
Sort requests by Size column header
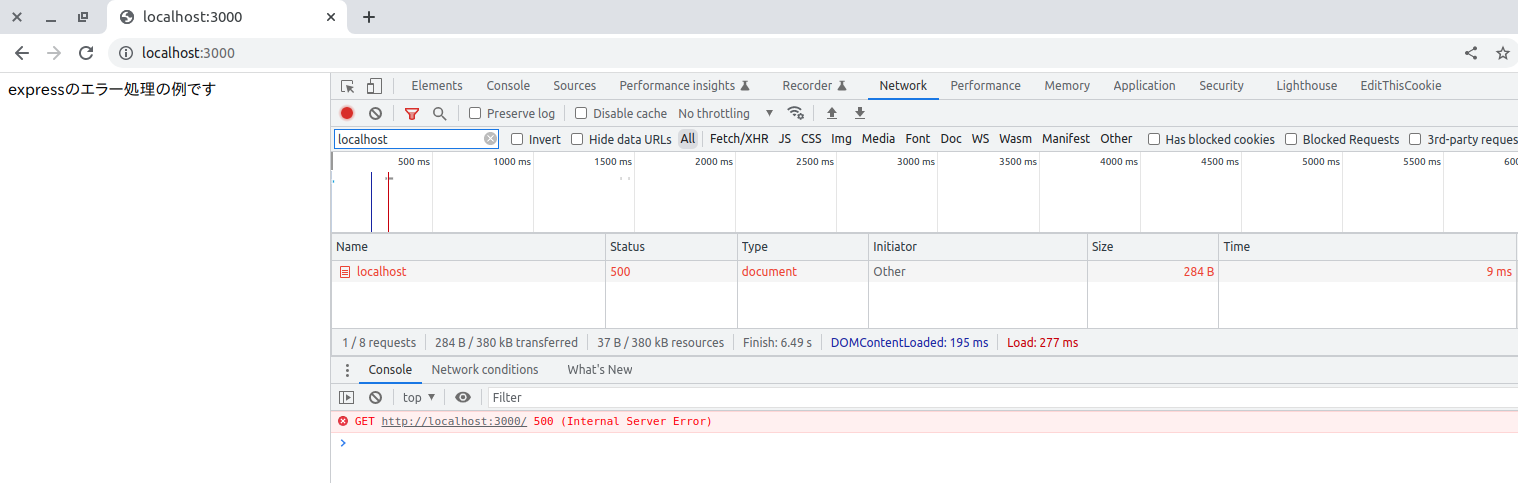pos(1153,246)
